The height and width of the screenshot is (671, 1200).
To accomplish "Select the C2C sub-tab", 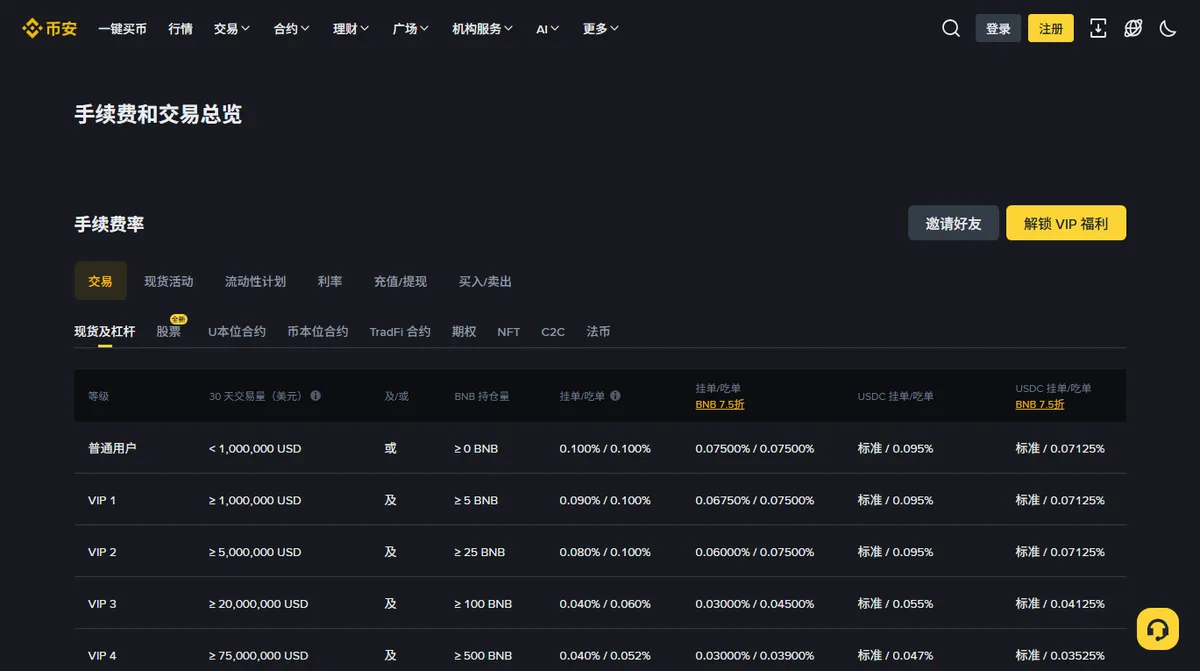I will pos(553,331).
